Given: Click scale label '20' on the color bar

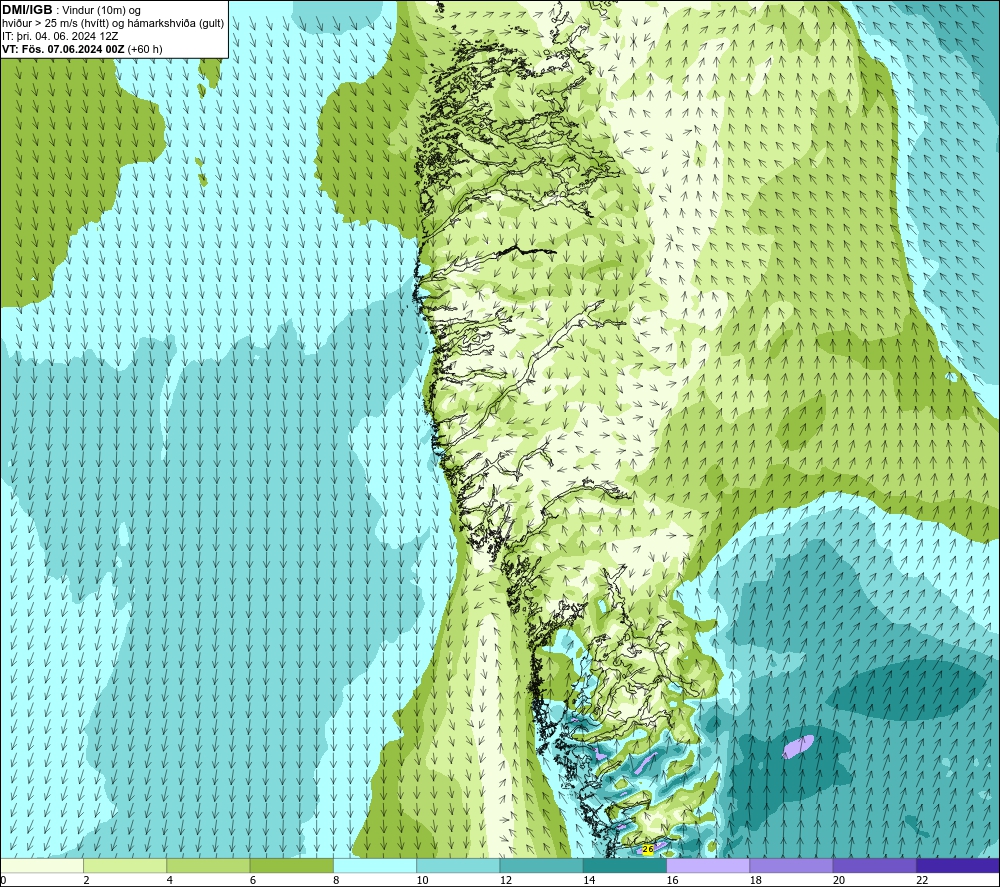Looking at the screenshot, I should [839, 881].
